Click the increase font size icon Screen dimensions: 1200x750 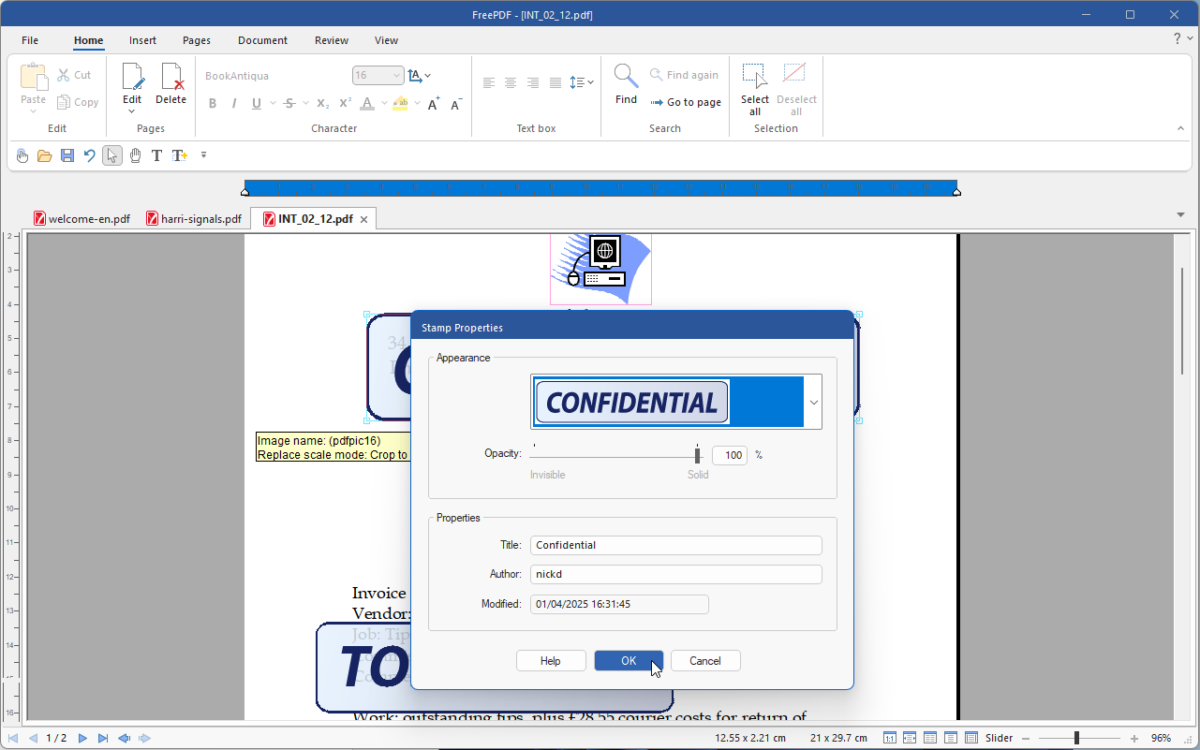point(433,101)
